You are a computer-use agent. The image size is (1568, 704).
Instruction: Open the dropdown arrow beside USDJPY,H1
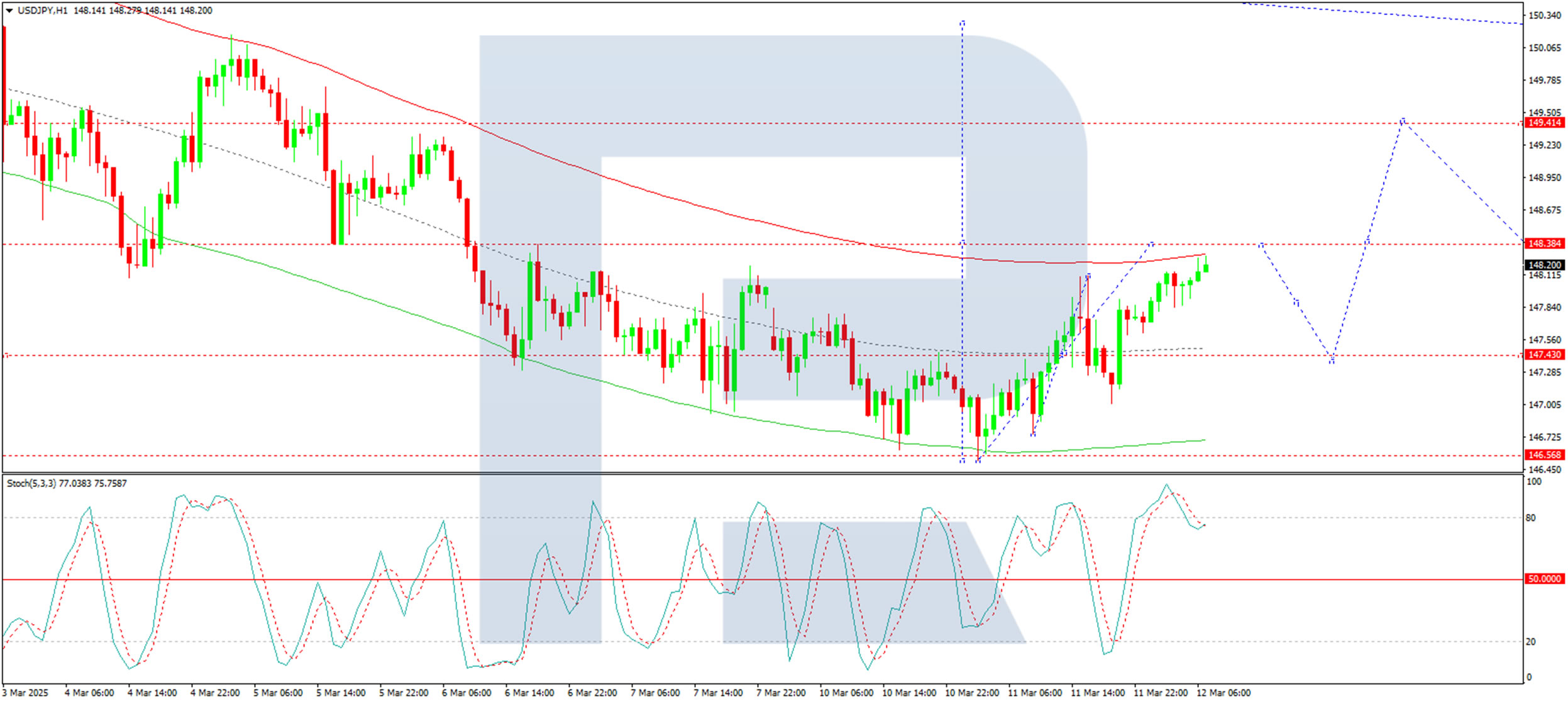[x=9, y=11]
